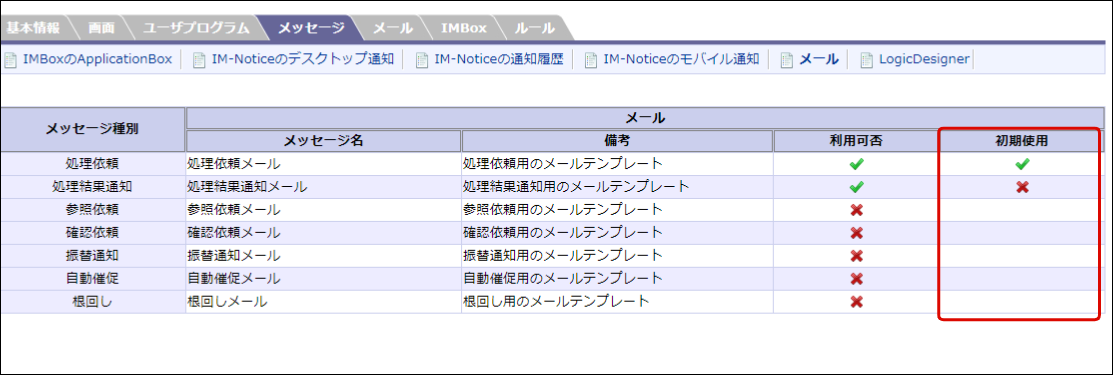The height and width of the screenshot is (375, 1113).
Task: Click remark 参照依頼用のメールテンプレート
Action: coord(563,210)
